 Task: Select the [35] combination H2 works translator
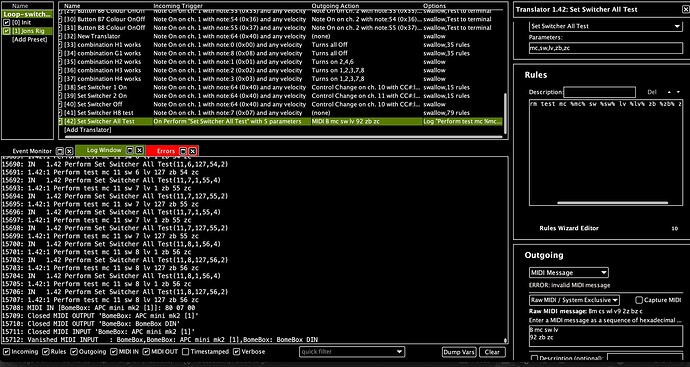tap(281, 62)
